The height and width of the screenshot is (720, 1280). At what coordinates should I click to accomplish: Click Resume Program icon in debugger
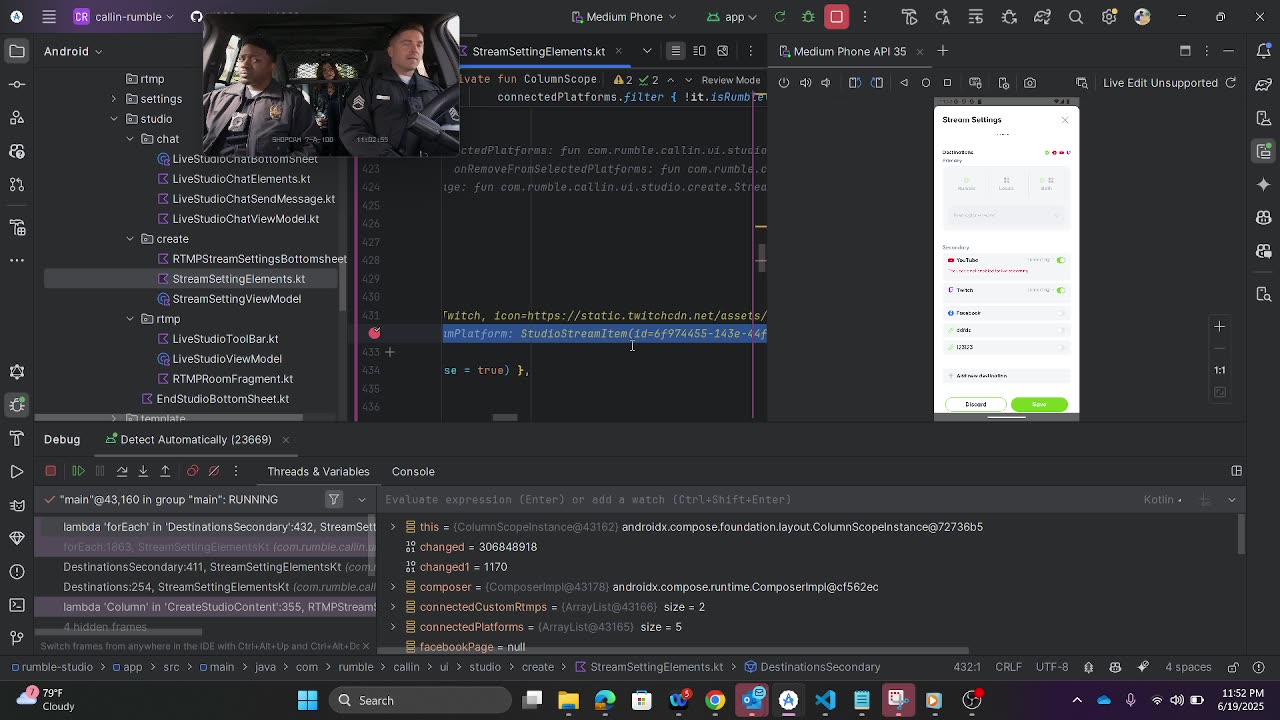(79, 471)
